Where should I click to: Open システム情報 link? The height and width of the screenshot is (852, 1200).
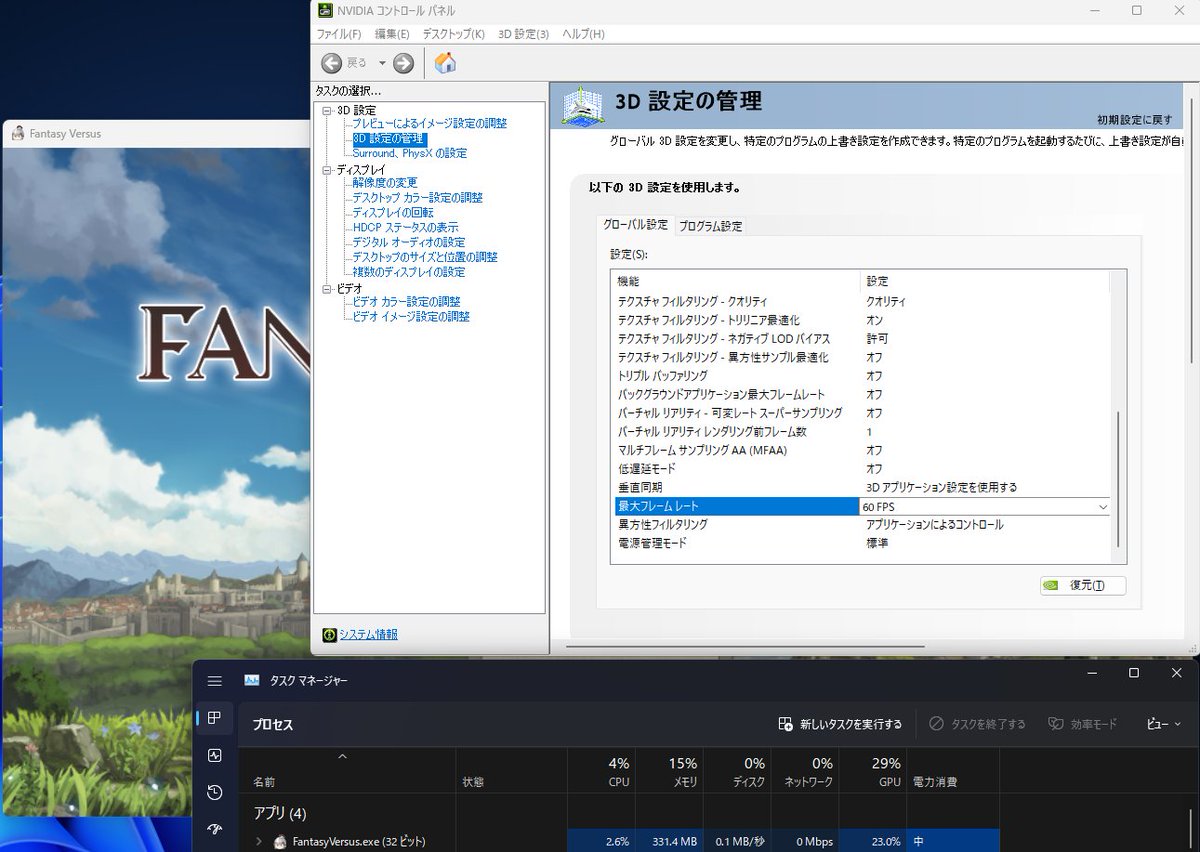pyautogui.click(x=368, y=634)
